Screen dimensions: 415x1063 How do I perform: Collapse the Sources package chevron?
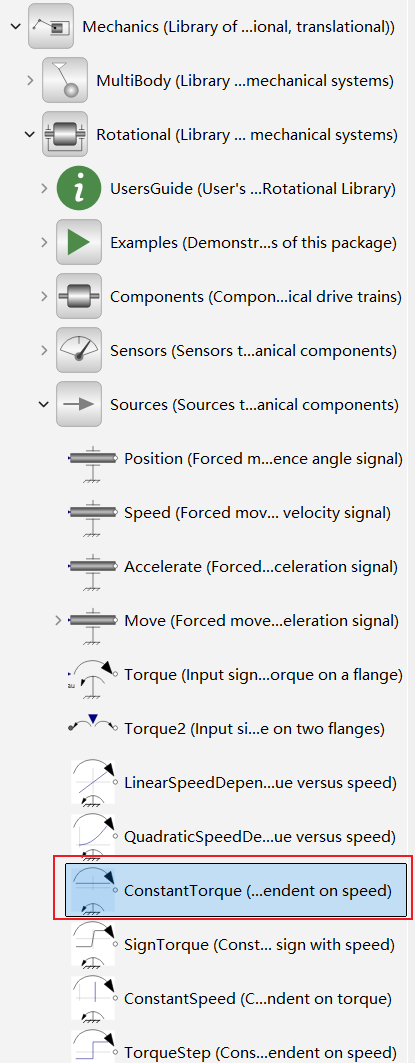pyautogui.click(x=44, y=404)
